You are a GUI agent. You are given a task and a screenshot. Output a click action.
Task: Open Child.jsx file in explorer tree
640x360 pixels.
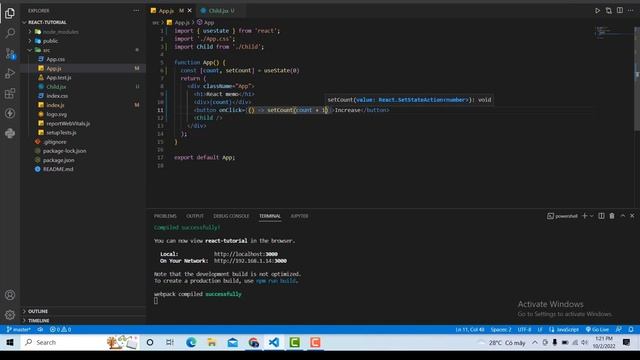(x=83, y=87)
